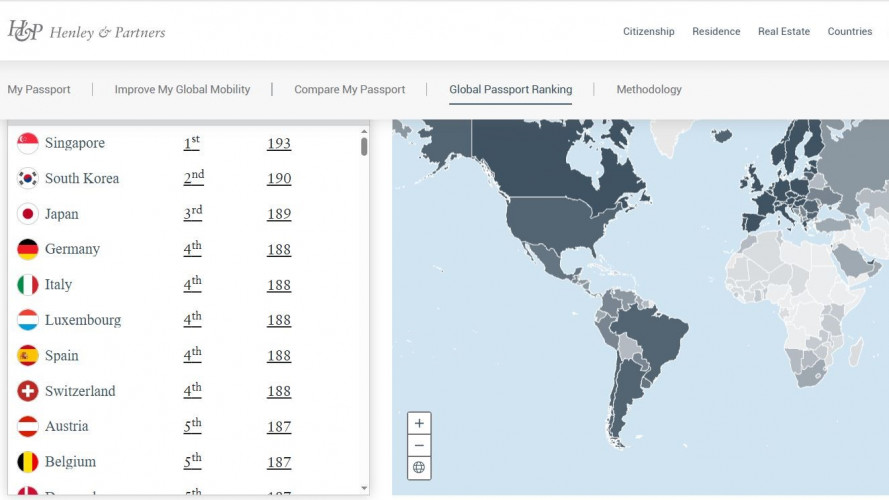Click the Germany flag icon
Screen dimensions: 889x500
[28, 249]
